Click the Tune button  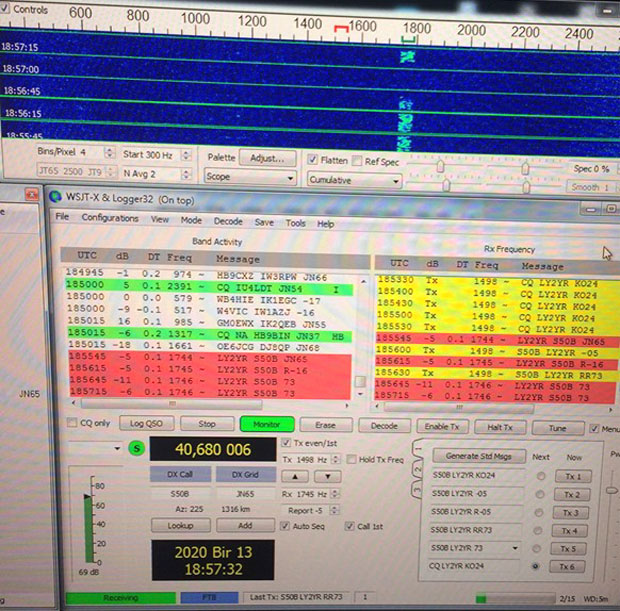pyautogui.click(x=558, y=428)
